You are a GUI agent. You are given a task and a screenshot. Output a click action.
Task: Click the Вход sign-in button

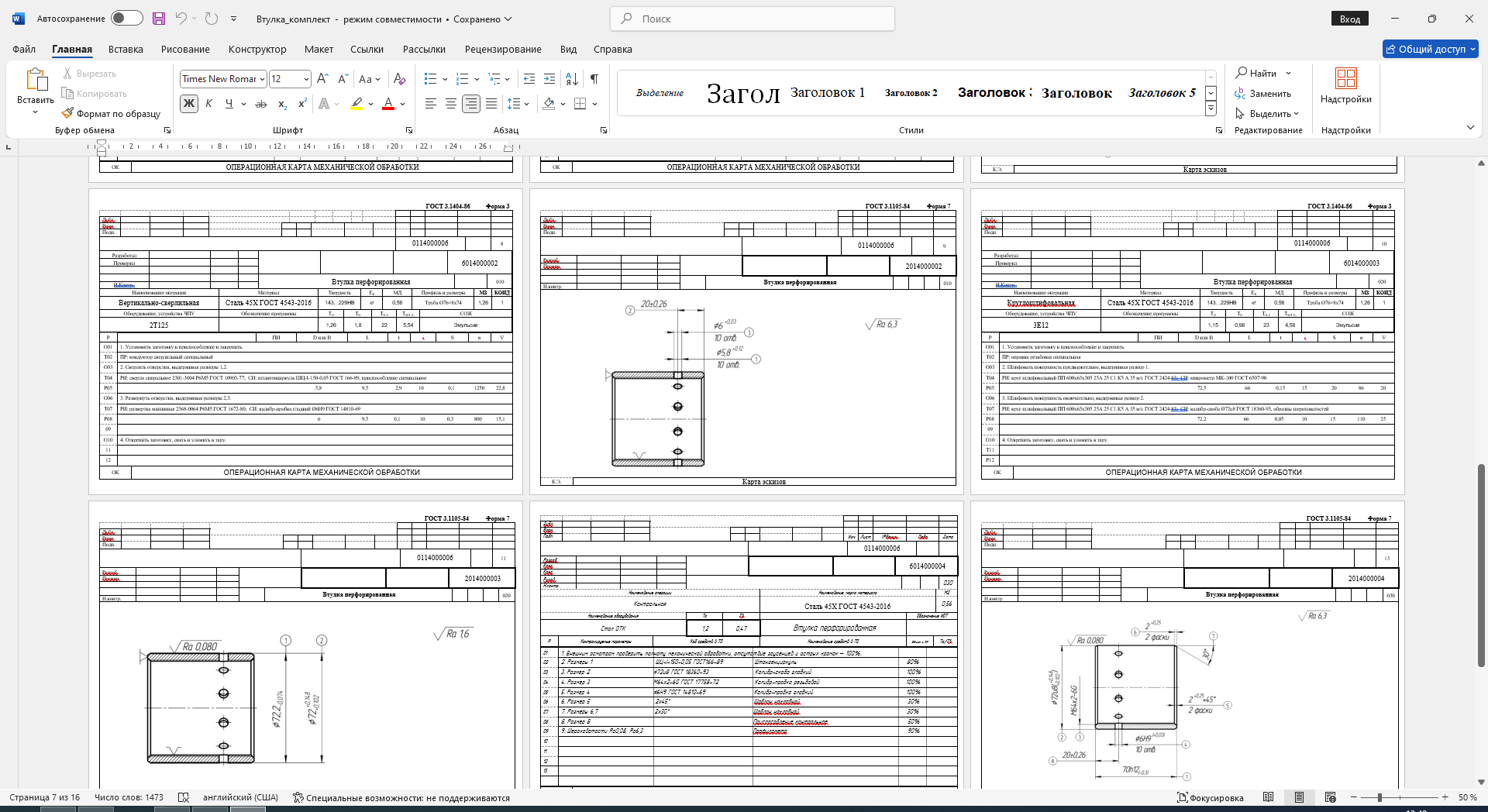pyautogui.click(x=1350, y=19)
